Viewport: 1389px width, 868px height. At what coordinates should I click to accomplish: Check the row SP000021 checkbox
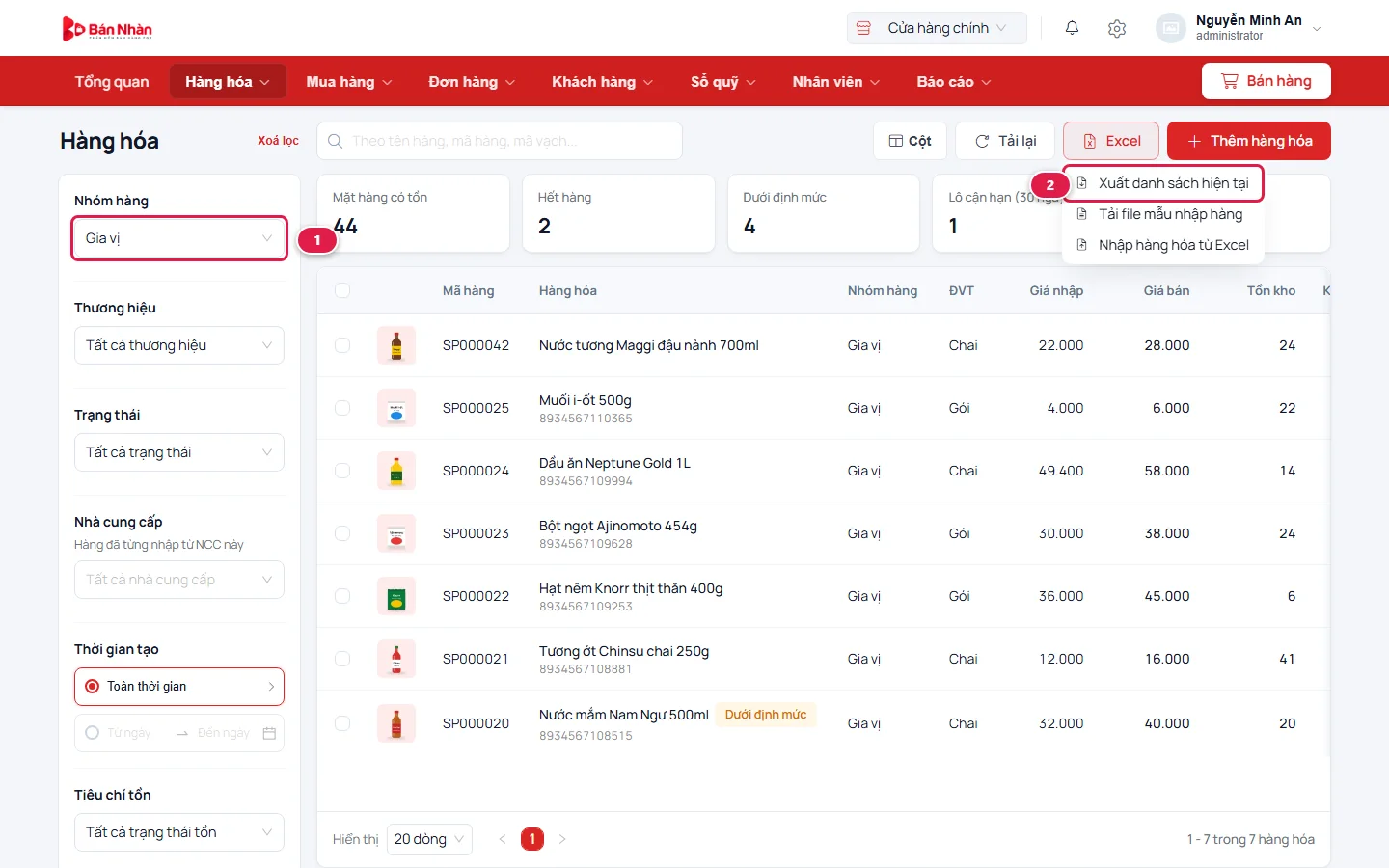(342, 659)
